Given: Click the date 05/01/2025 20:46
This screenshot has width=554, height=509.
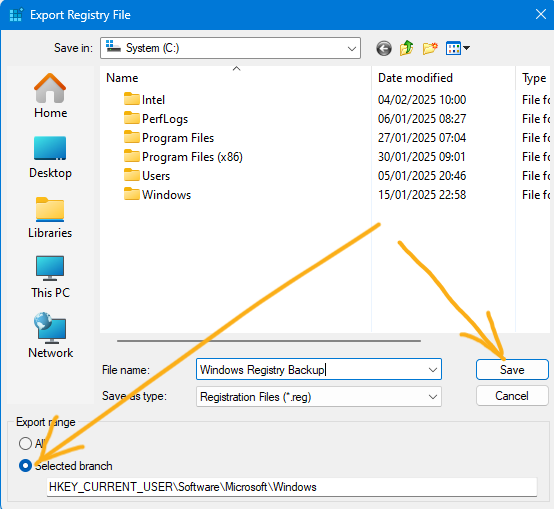Looking at the screenshot, I should pyautogui.click(x=422, y=176).
